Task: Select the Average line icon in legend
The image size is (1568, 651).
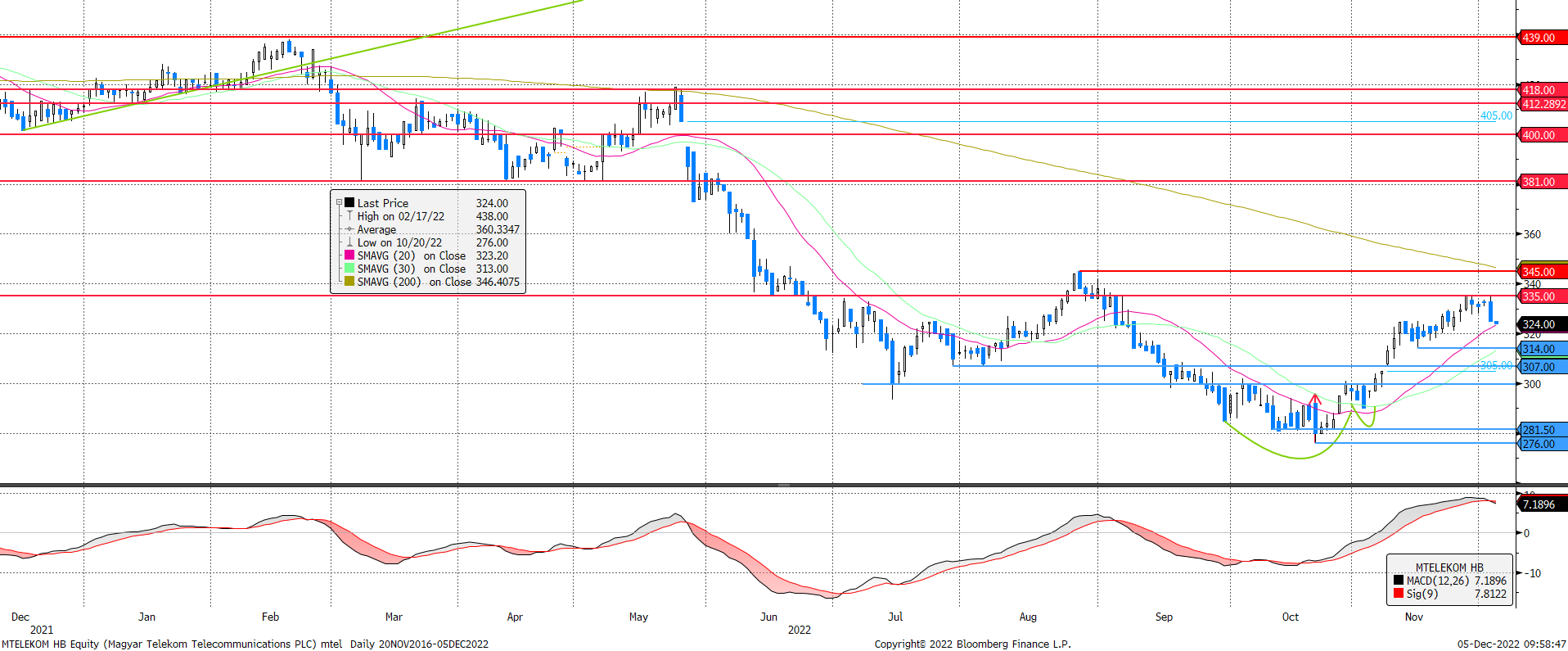Action: pyautogui.click(x=349, y=229)
